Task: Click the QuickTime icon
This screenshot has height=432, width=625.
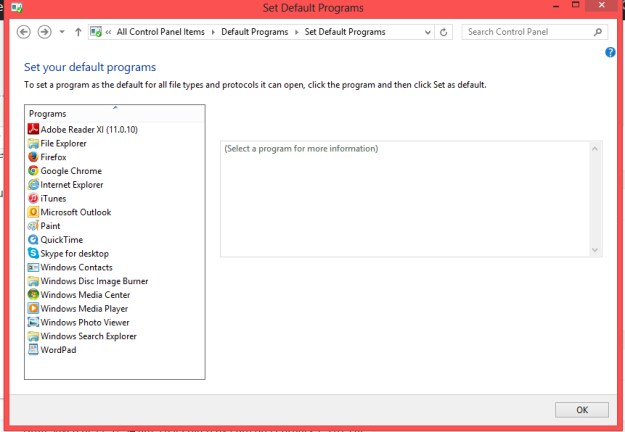Action: pos(33,240)
